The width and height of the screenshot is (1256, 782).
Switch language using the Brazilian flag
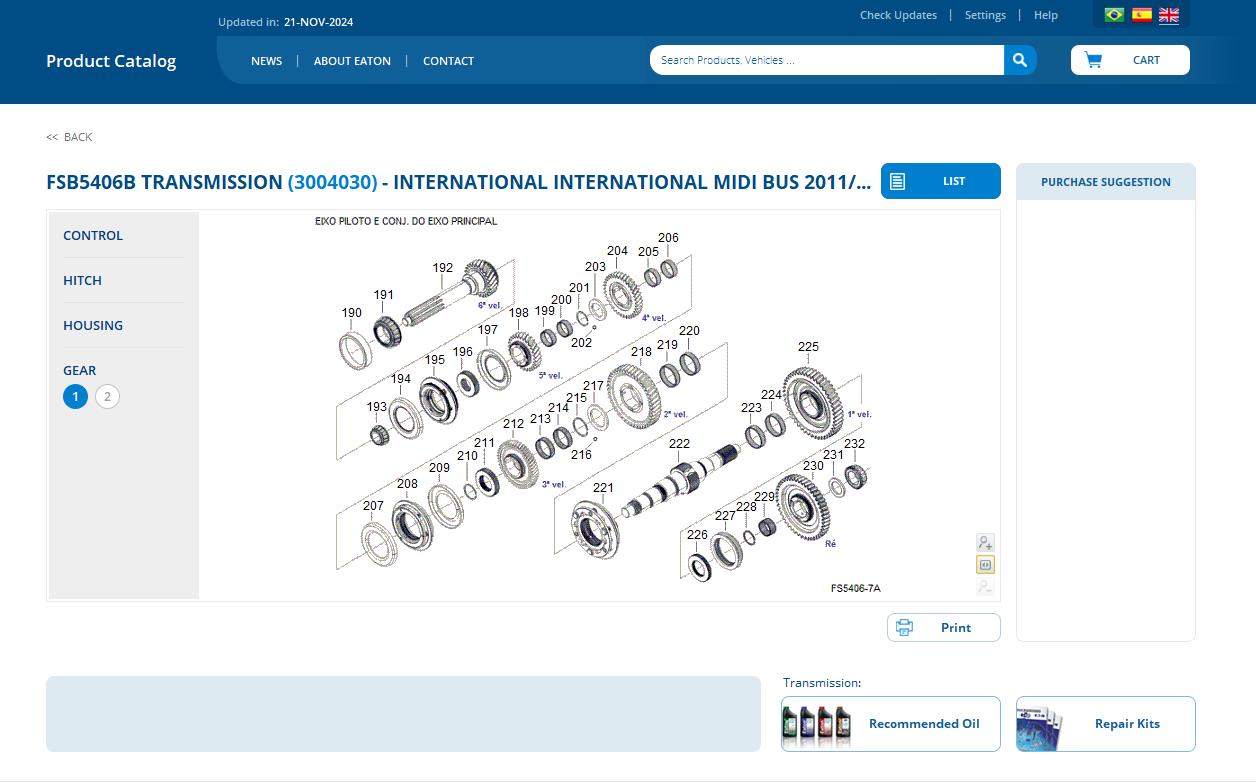(x=1113, y=15)
